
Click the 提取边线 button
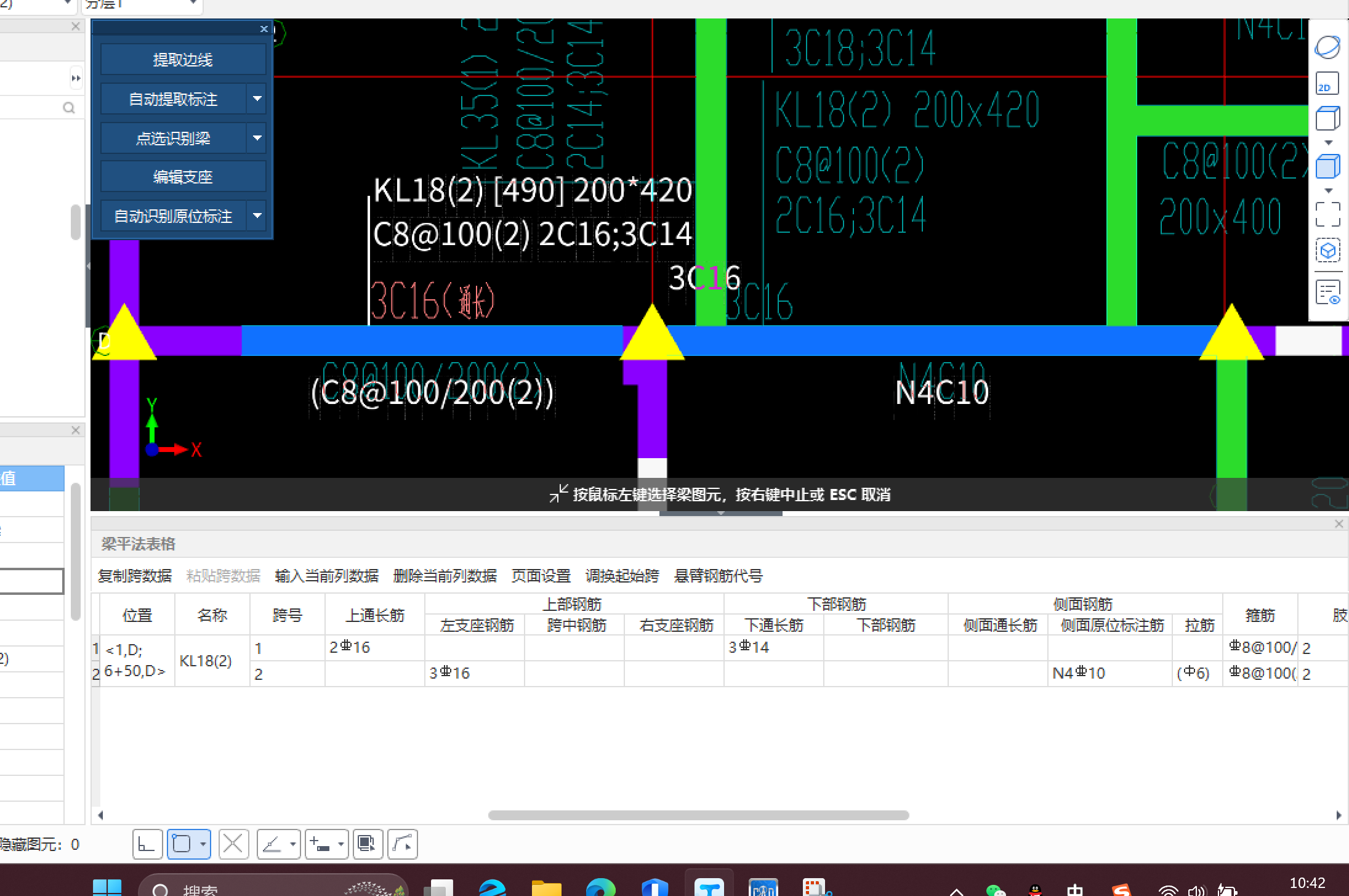pos(183,59)
